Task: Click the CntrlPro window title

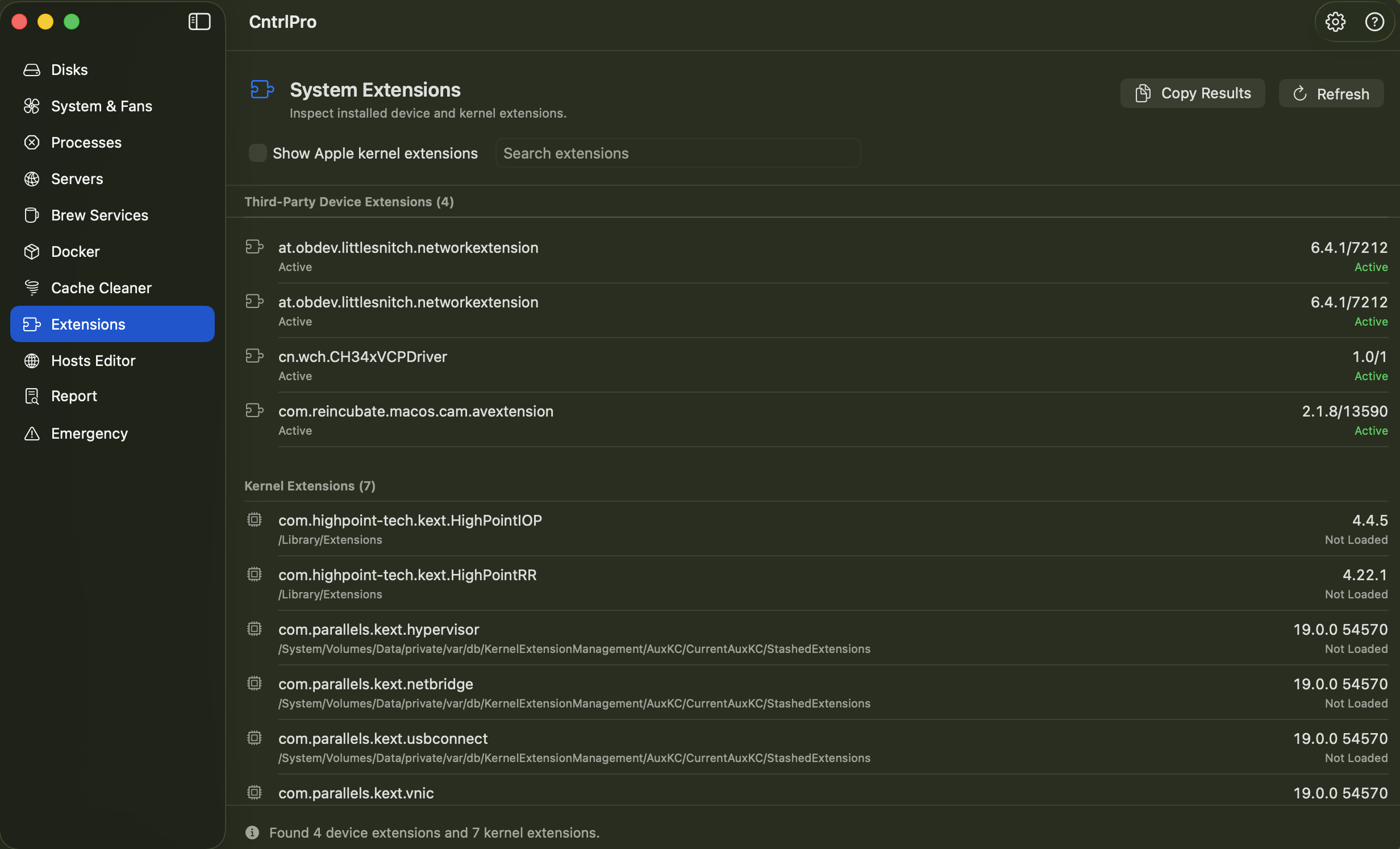Action: coord(282,22)
